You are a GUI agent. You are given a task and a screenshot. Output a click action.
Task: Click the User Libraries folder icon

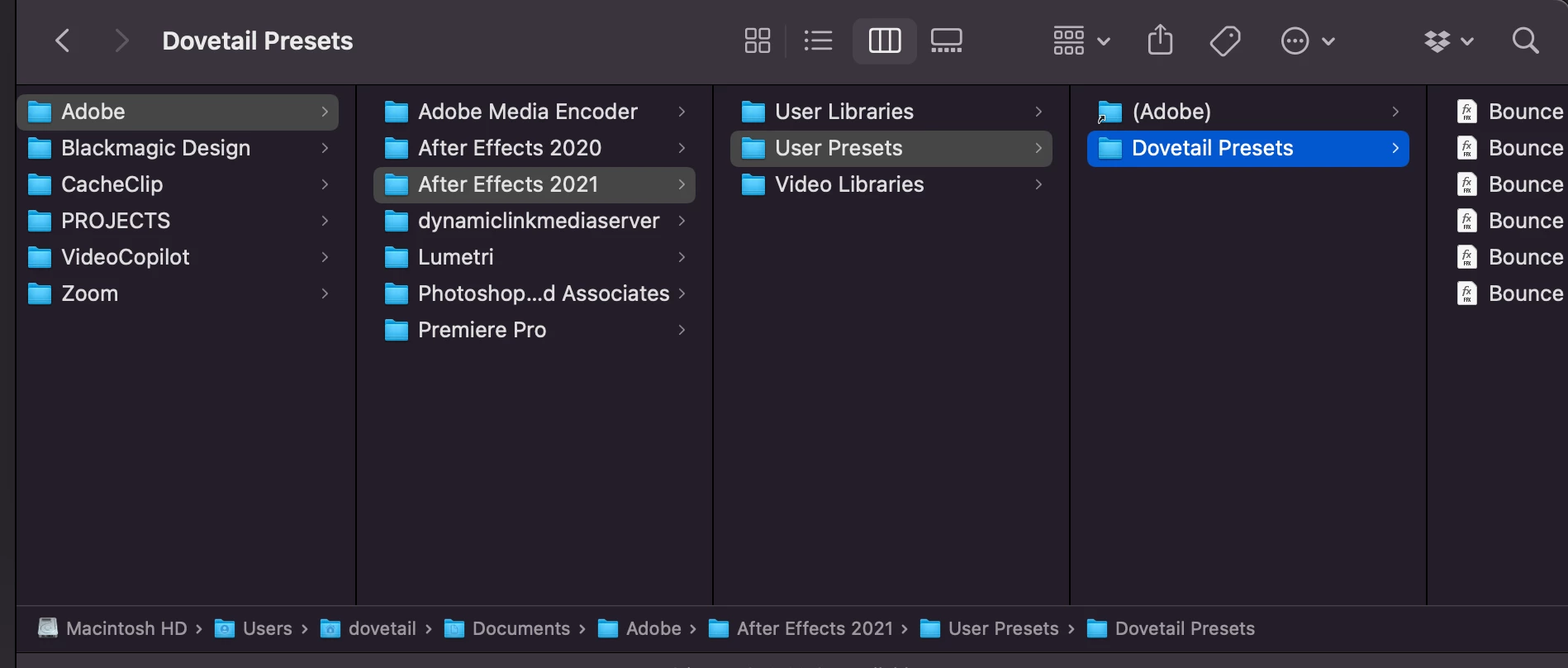[x=753, y=112]
